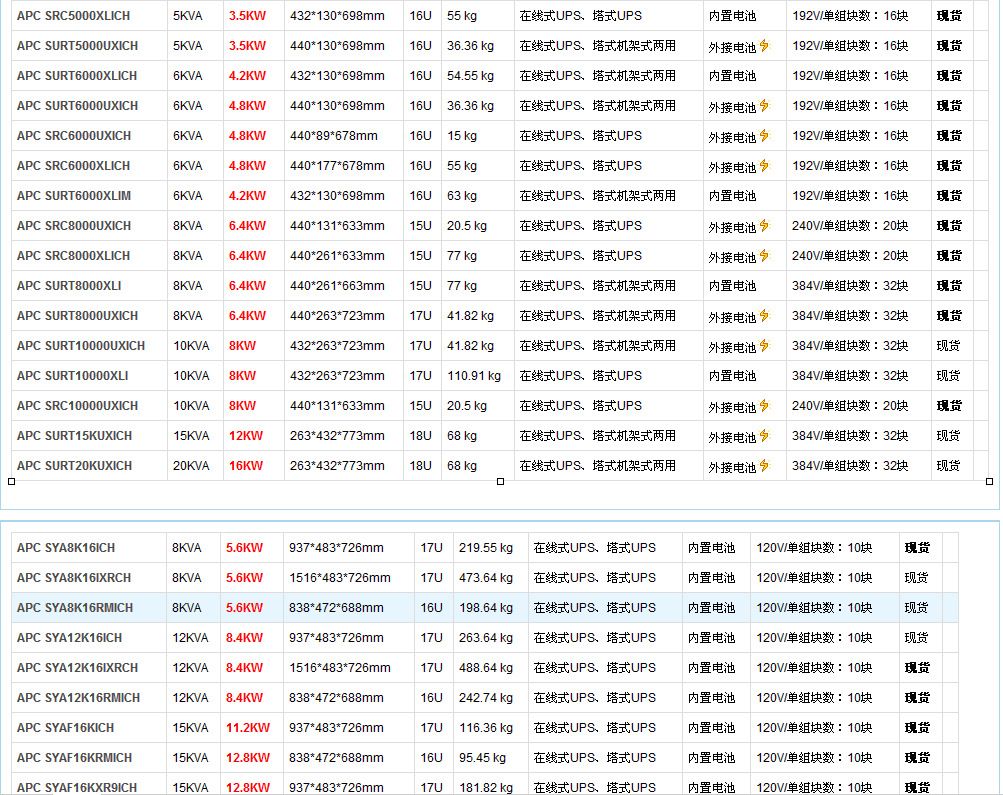The width and height of the screenshot is (1003, 795).
Task: Click the bottom-center resize handle of first table
Action: point(500,481)
